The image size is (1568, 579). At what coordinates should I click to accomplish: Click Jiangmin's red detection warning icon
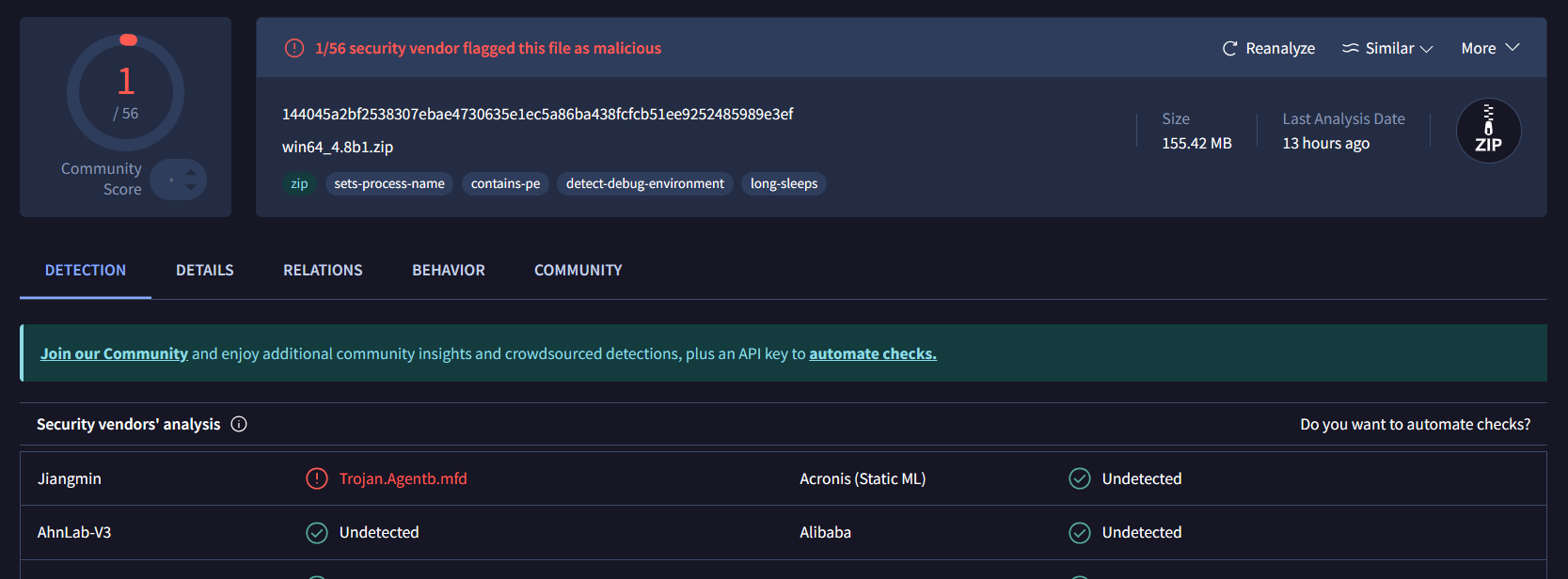(x=317, y=478)
